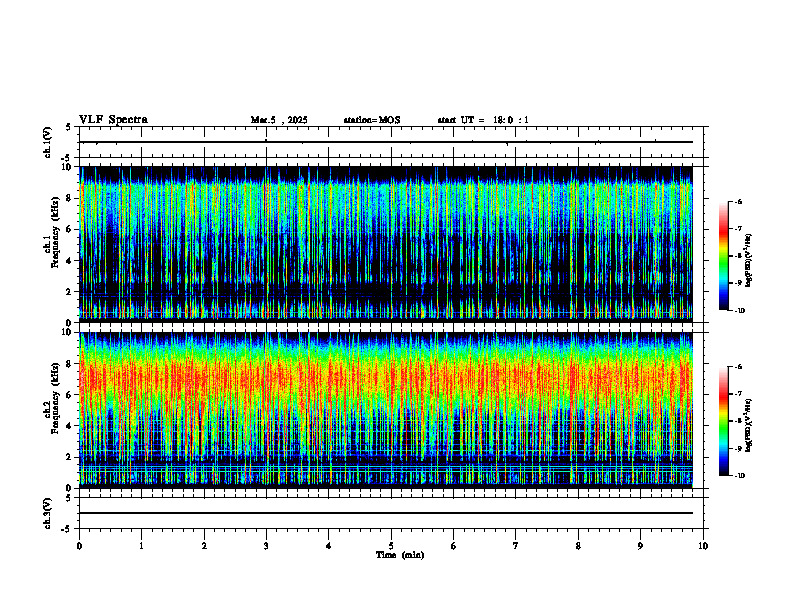
Task: Click the "VLF Spectra" title text
Action: coord(113,120)
